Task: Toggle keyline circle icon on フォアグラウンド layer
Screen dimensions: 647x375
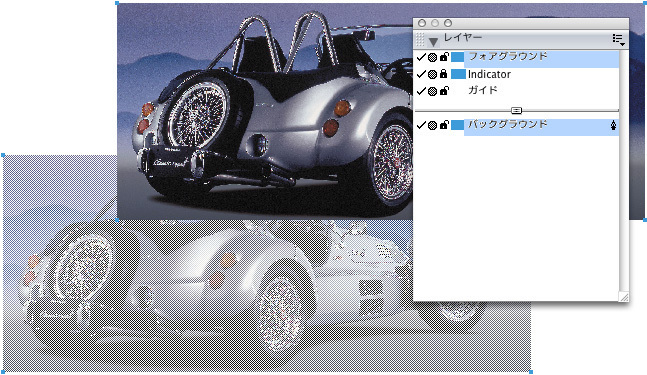Action: [432, 57]
